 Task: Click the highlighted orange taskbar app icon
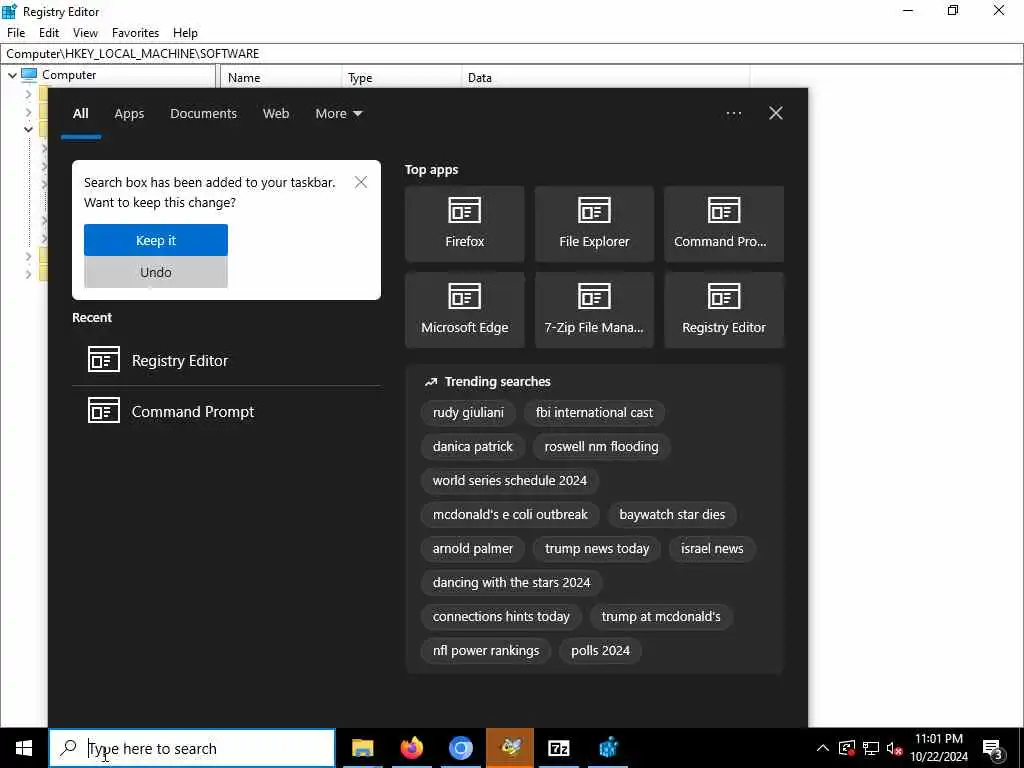click(x=510, y=748)
